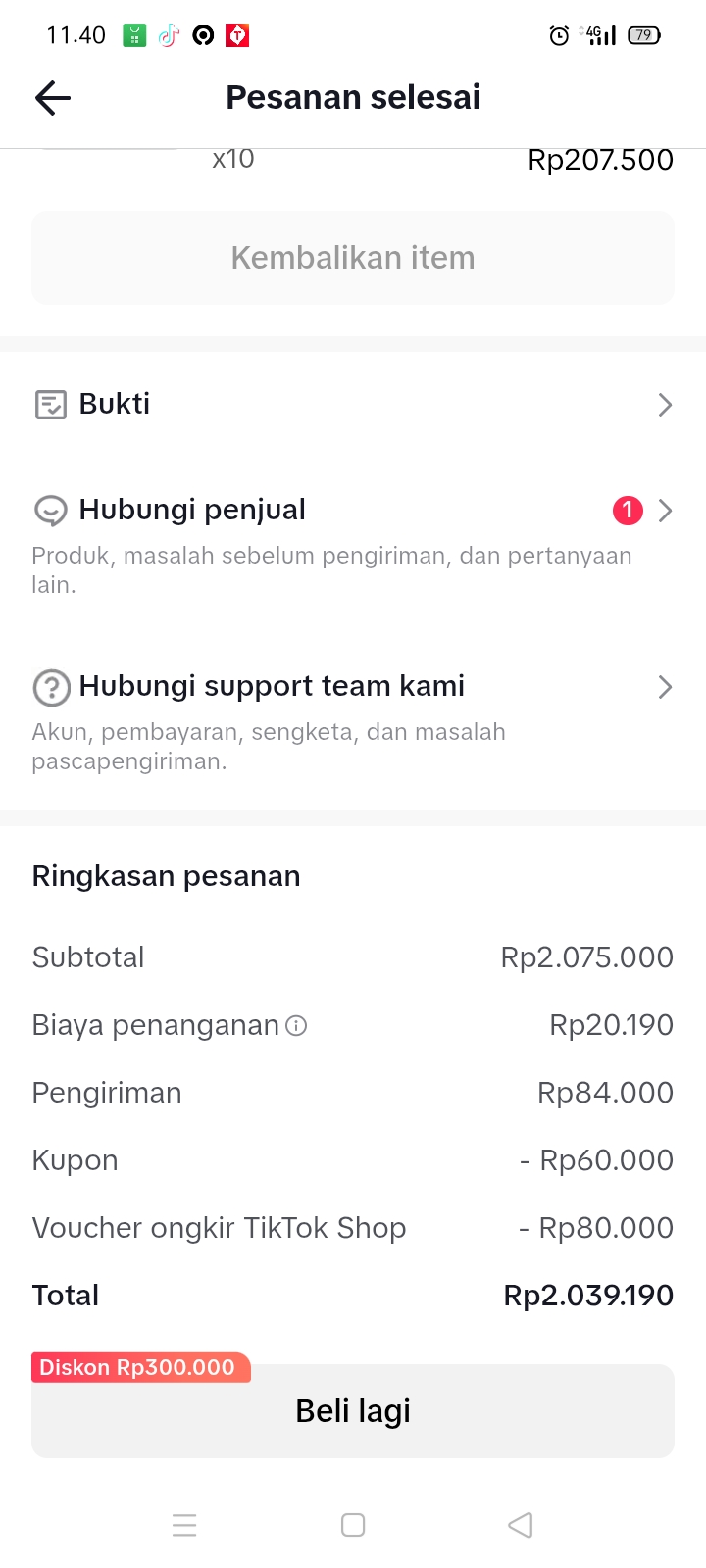
Task: Tap the Kembalikan item button
Action: (353, 258)
